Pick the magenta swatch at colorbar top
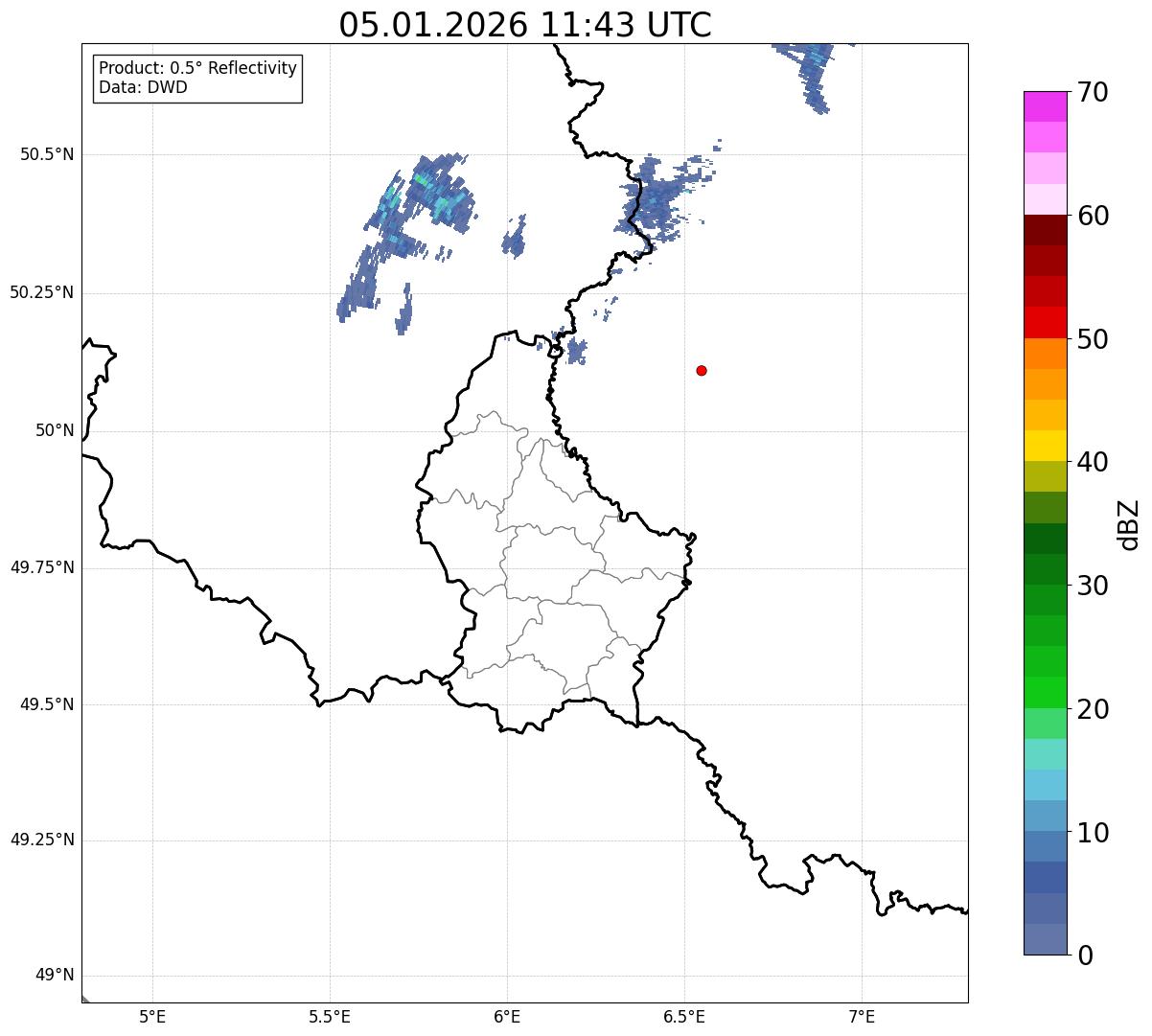The height and width of the screenshot is (1036, 1152). [x=1045, y=106]
